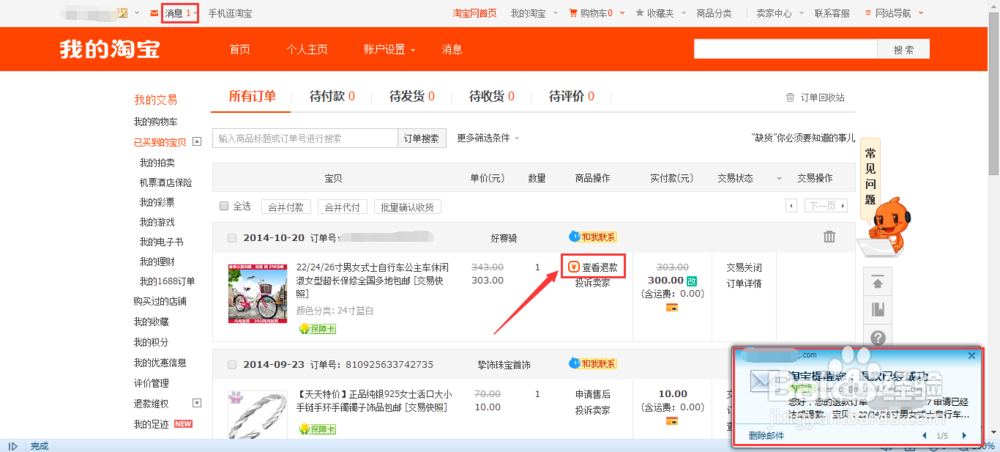Switch to 所有订单 tab

click(x=252, y=96)
